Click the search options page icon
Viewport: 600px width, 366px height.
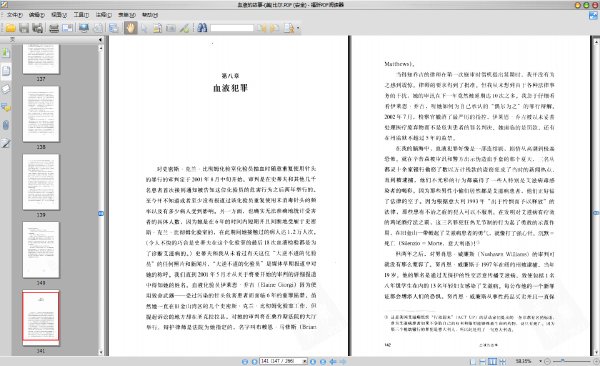tap(289, 28)
